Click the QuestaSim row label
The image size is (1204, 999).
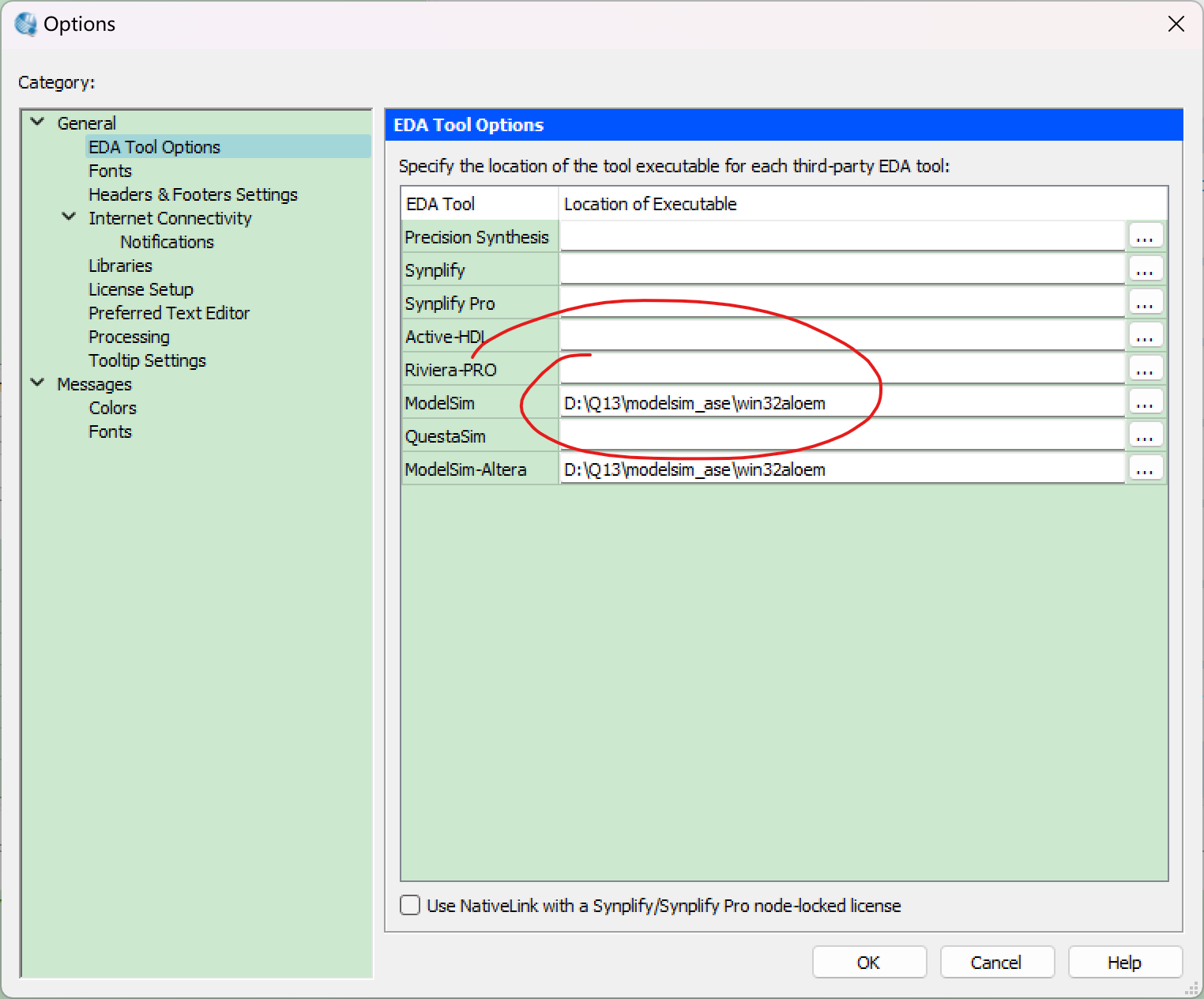coord(445,436)
